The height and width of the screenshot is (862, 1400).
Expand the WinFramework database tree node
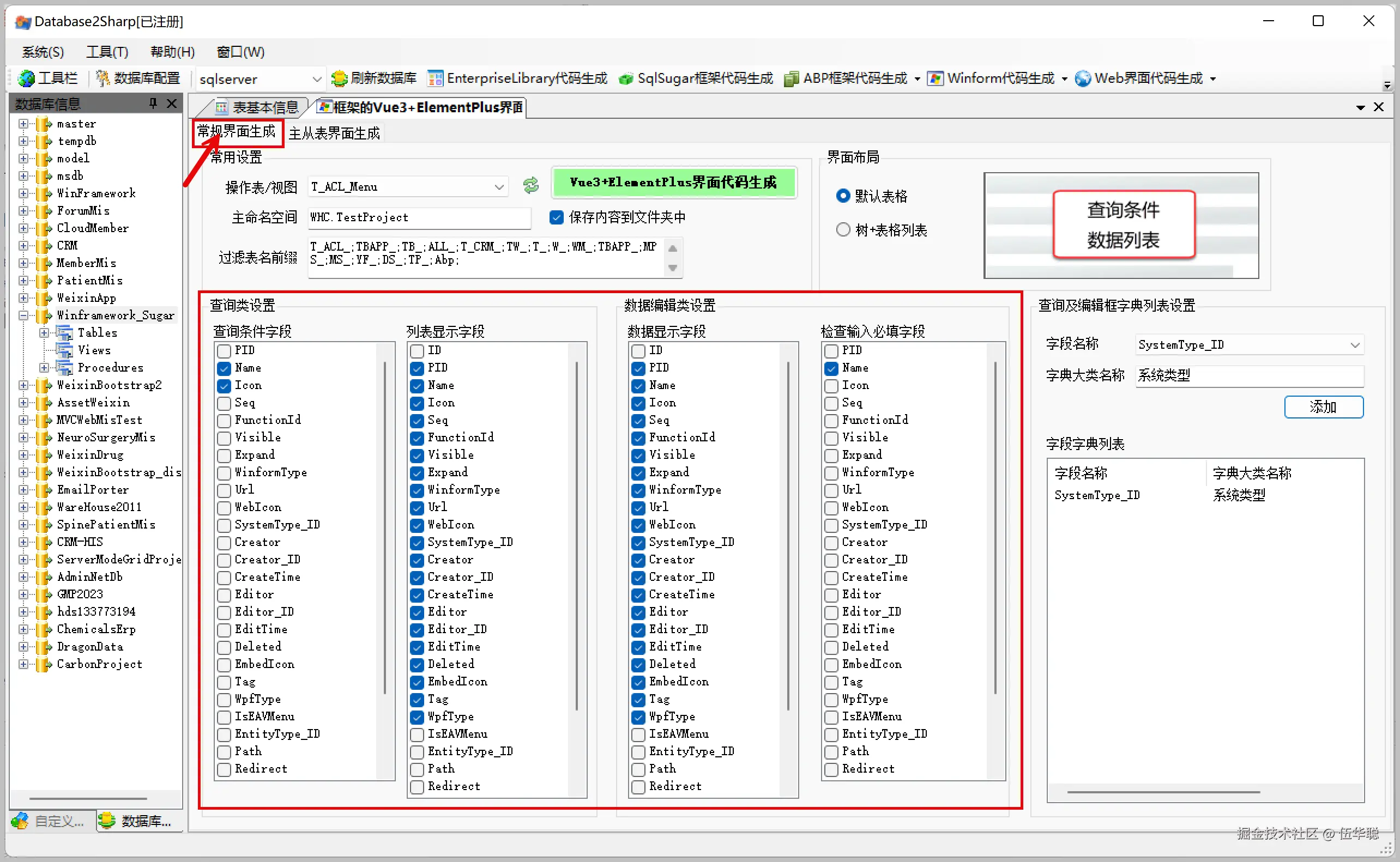(23, 193)
